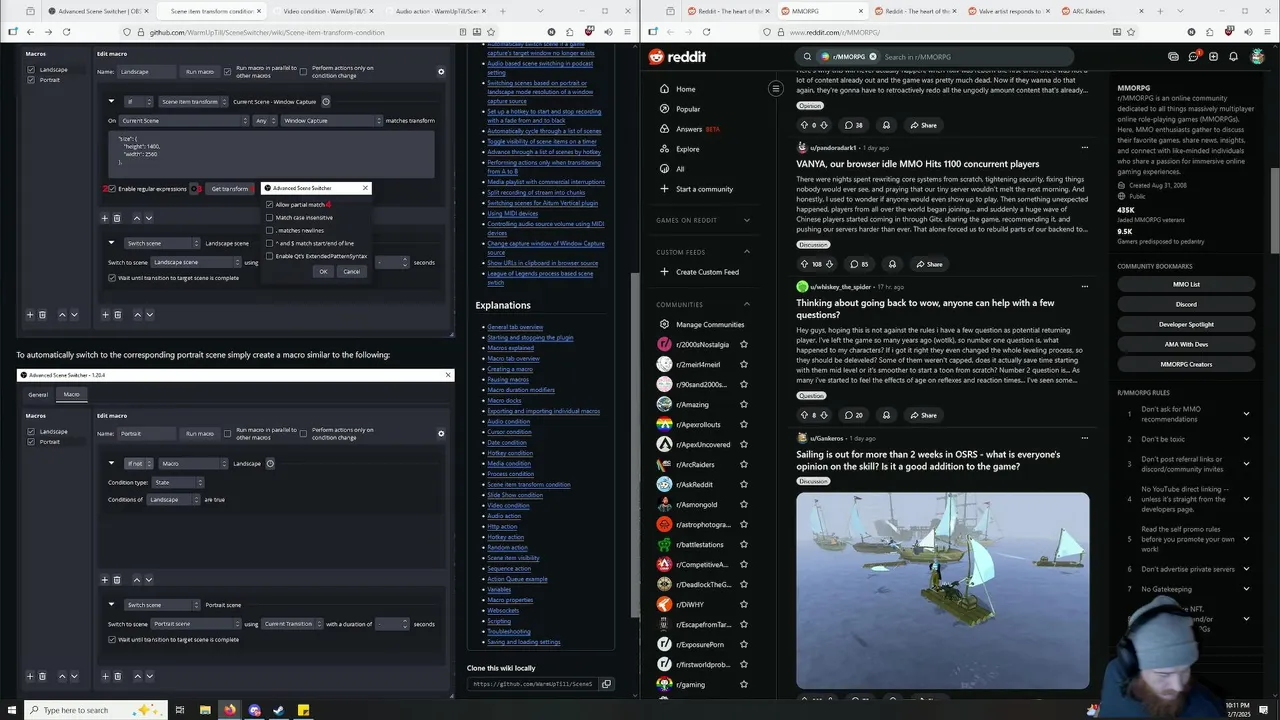Open more options on VANYA post

1084,148
